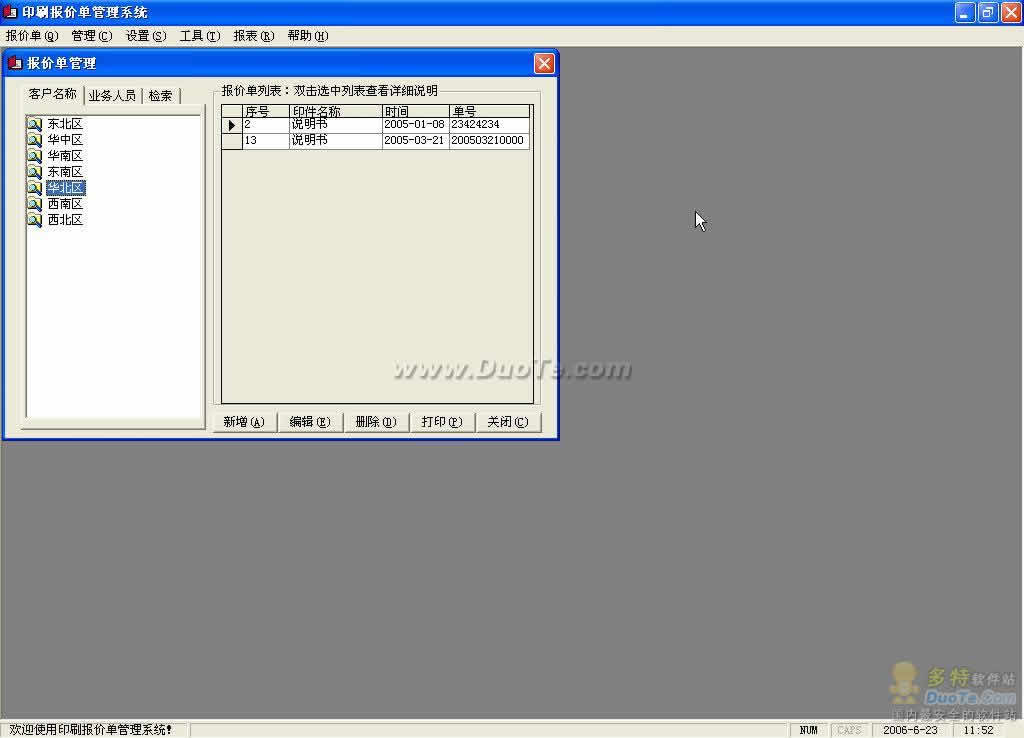This screenshot has width=1024, height=738.
Task: Click the 序号 cell showing 2
Action: pos(266,125)
